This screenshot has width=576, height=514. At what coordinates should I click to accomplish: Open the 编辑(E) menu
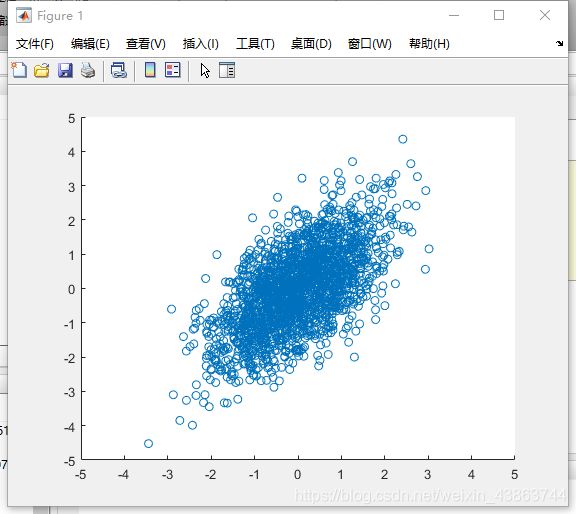tap(90, 44)
